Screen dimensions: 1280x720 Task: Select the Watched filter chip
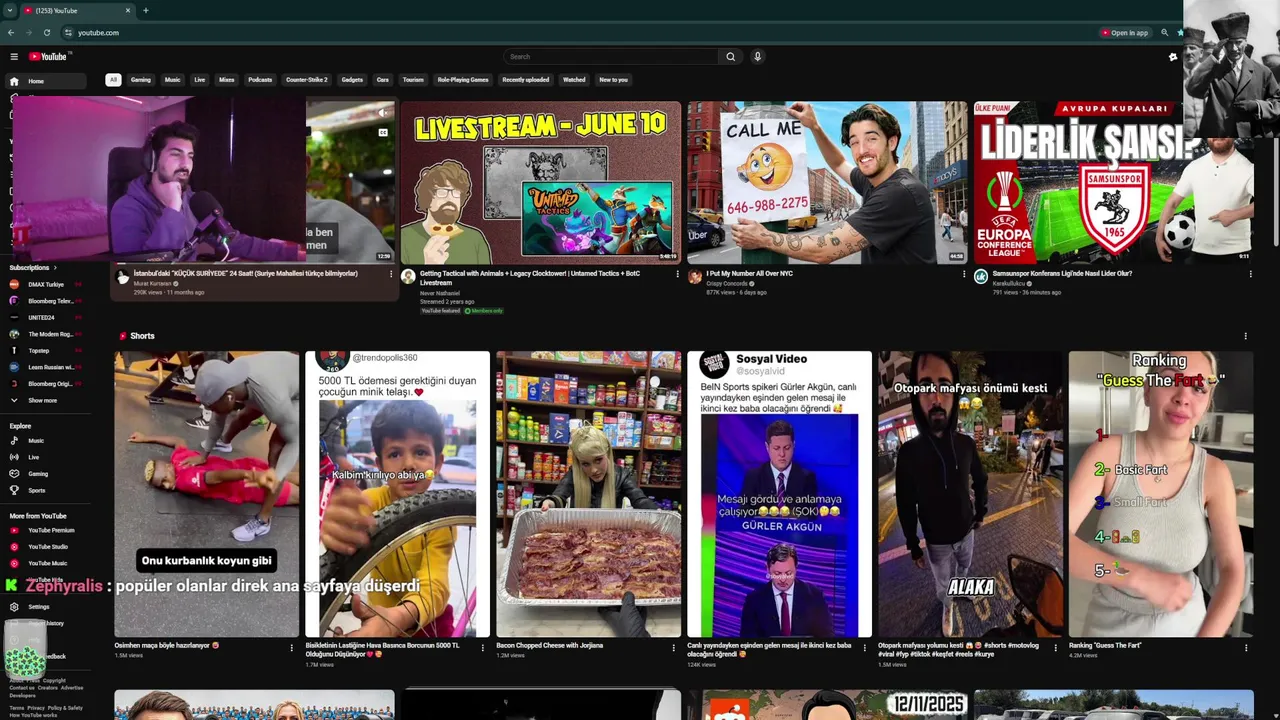(x=574, y=80)
